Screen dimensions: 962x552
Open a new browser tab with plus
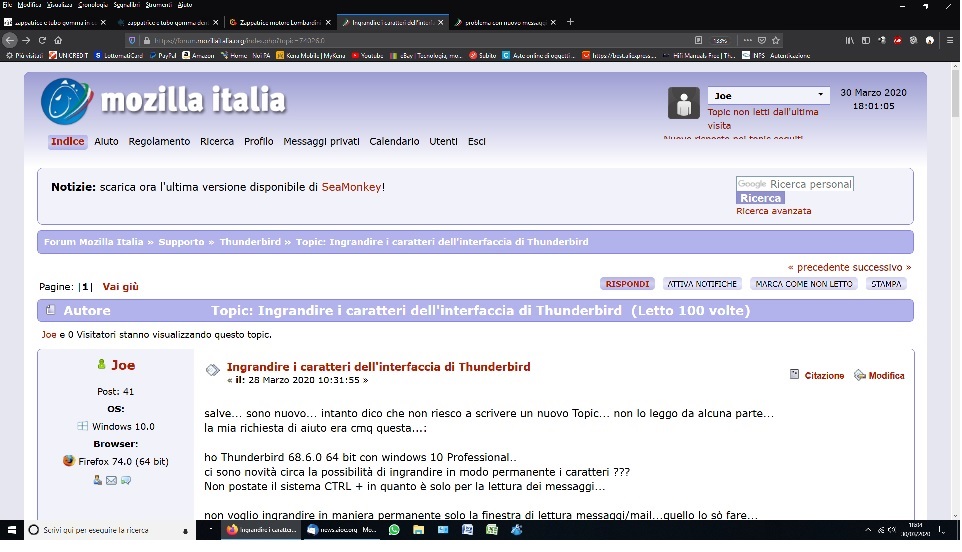(570, 22)
